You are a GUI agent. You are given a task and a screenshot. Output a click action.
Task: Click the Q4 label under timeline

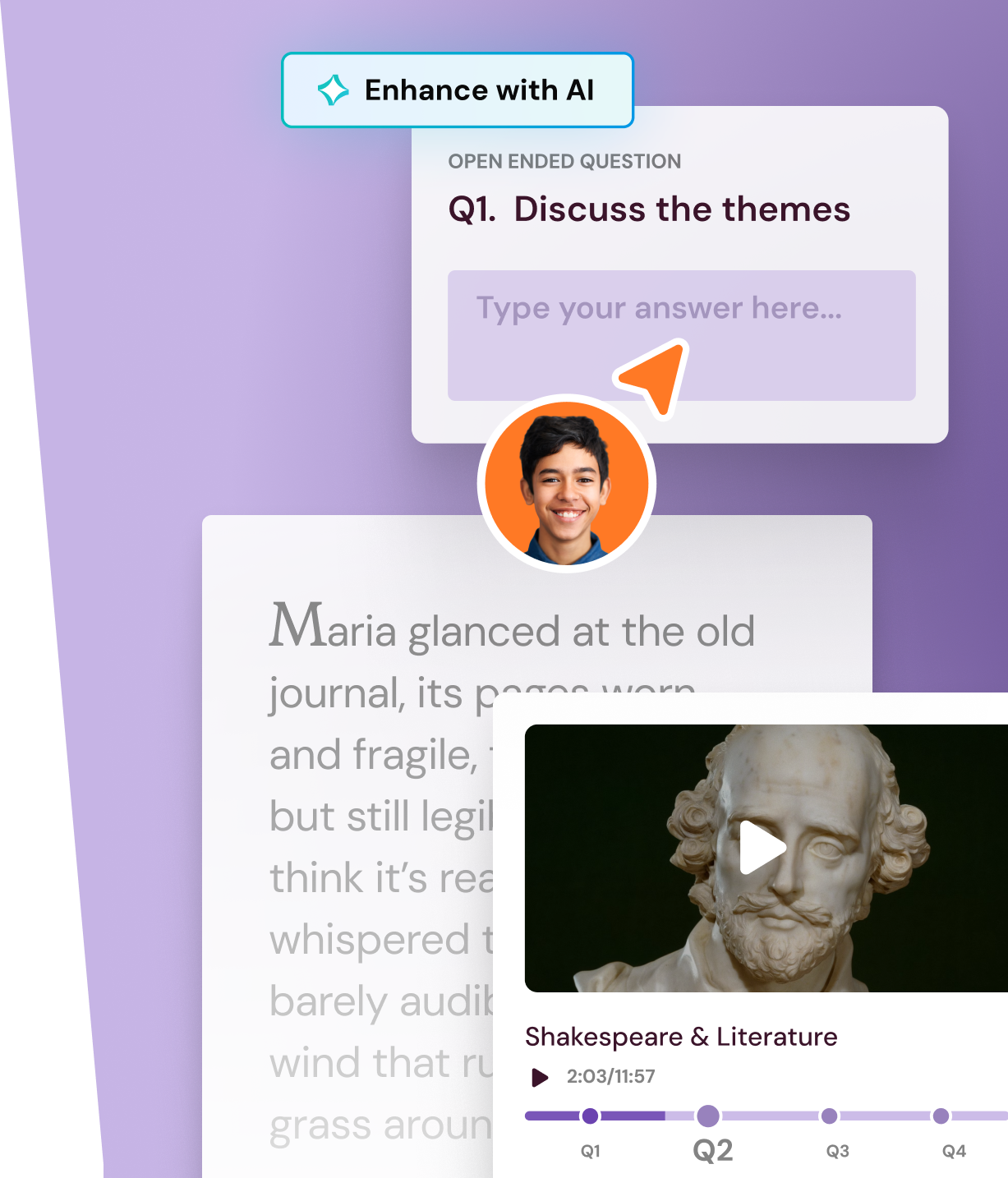point(954,1151)
